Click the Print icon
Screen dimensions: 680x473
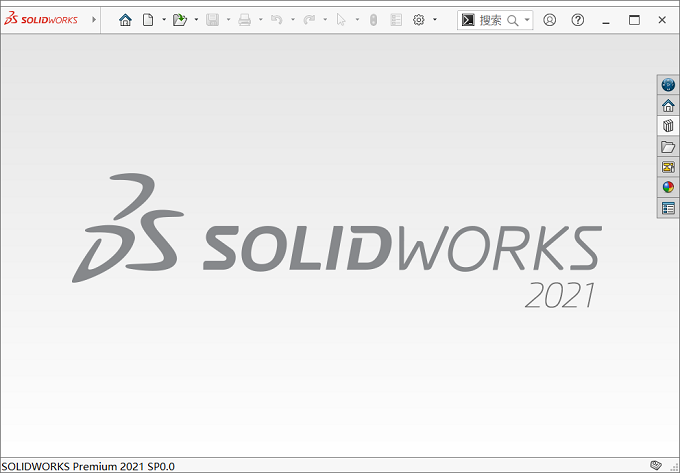pos(245,20)
